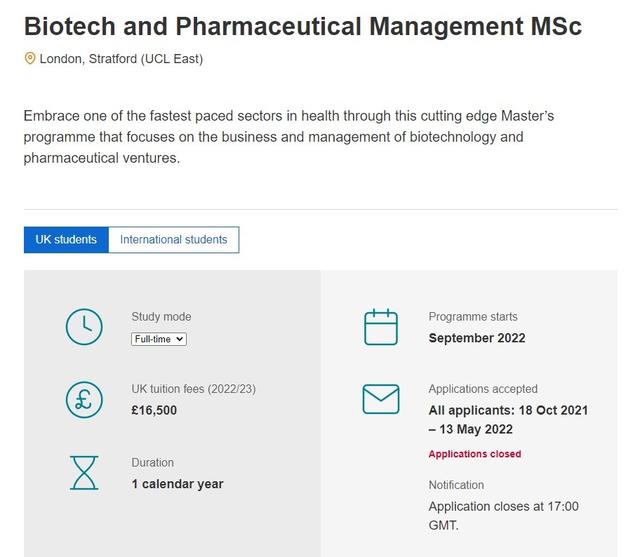Click the London, Stratford (UCL East) location text
The height and width of the screenshot is (557, 640).
pos(121,59)
